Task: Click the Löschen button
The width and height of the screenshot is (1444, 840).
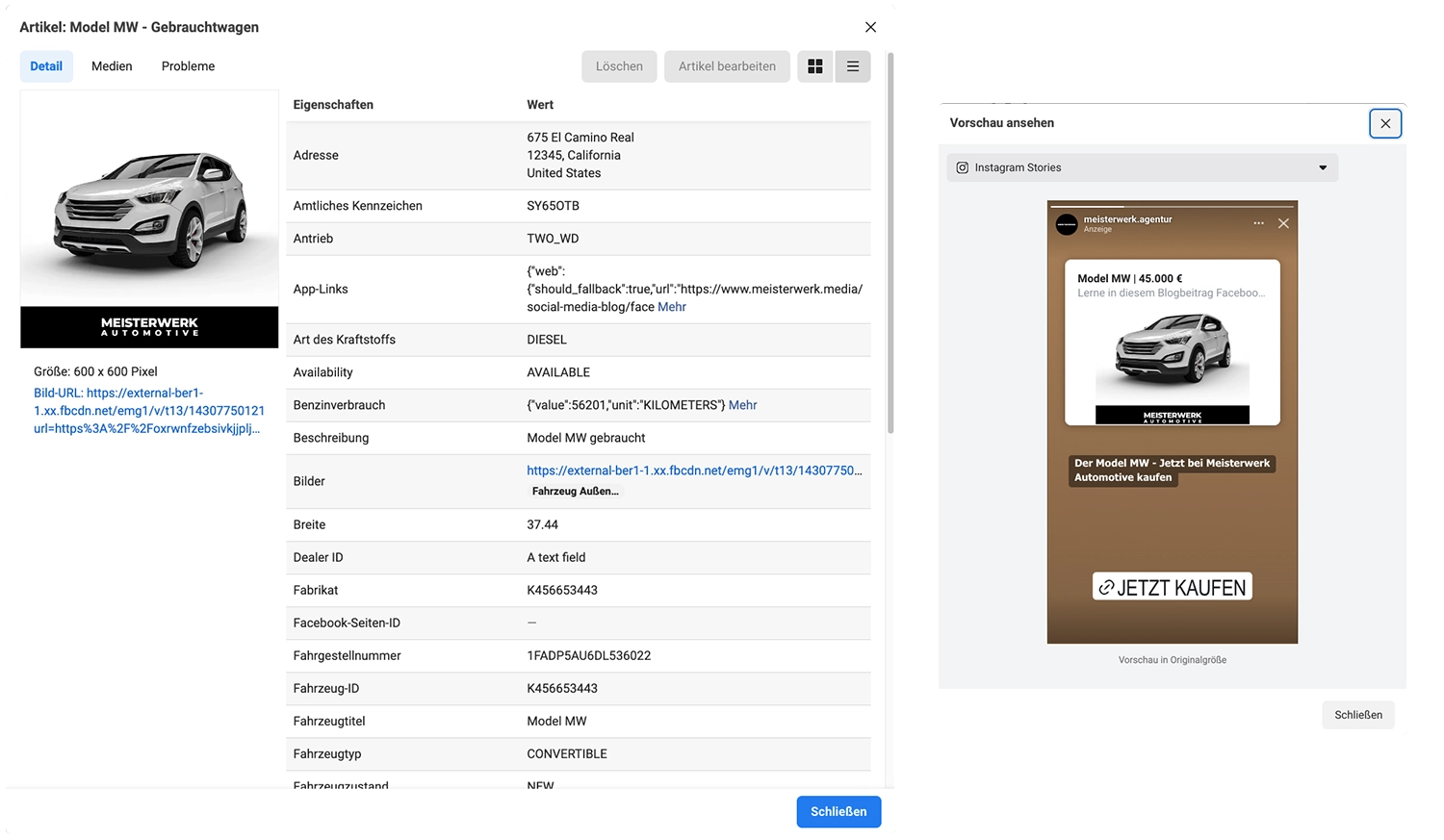Action: (619, 66)
